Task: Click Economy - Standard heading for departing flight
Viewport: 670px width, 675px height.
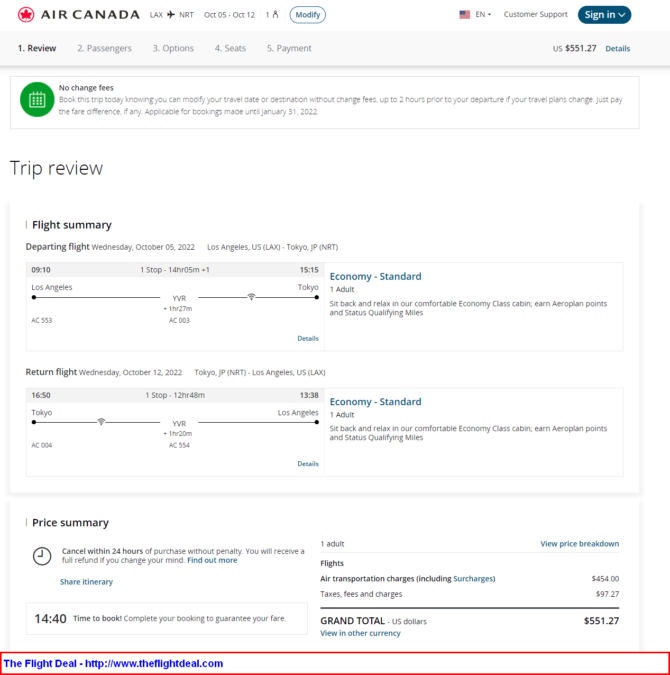Action: [x=375, y=276]
